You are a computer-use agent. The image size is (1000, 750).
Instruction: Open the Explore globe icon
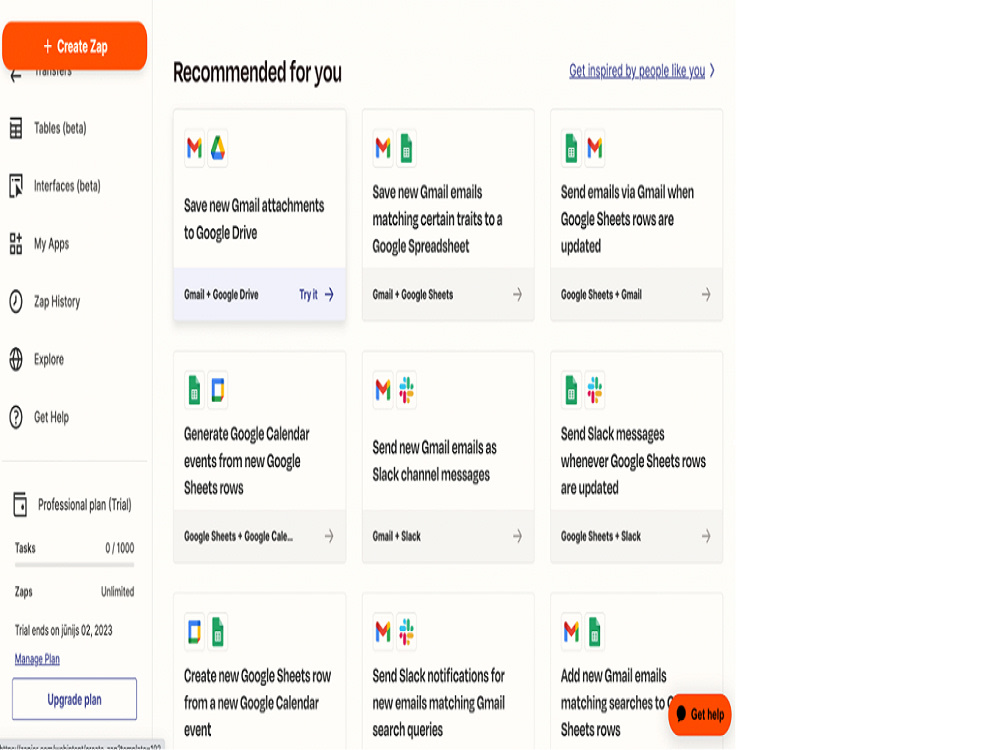tap(16, 359)
